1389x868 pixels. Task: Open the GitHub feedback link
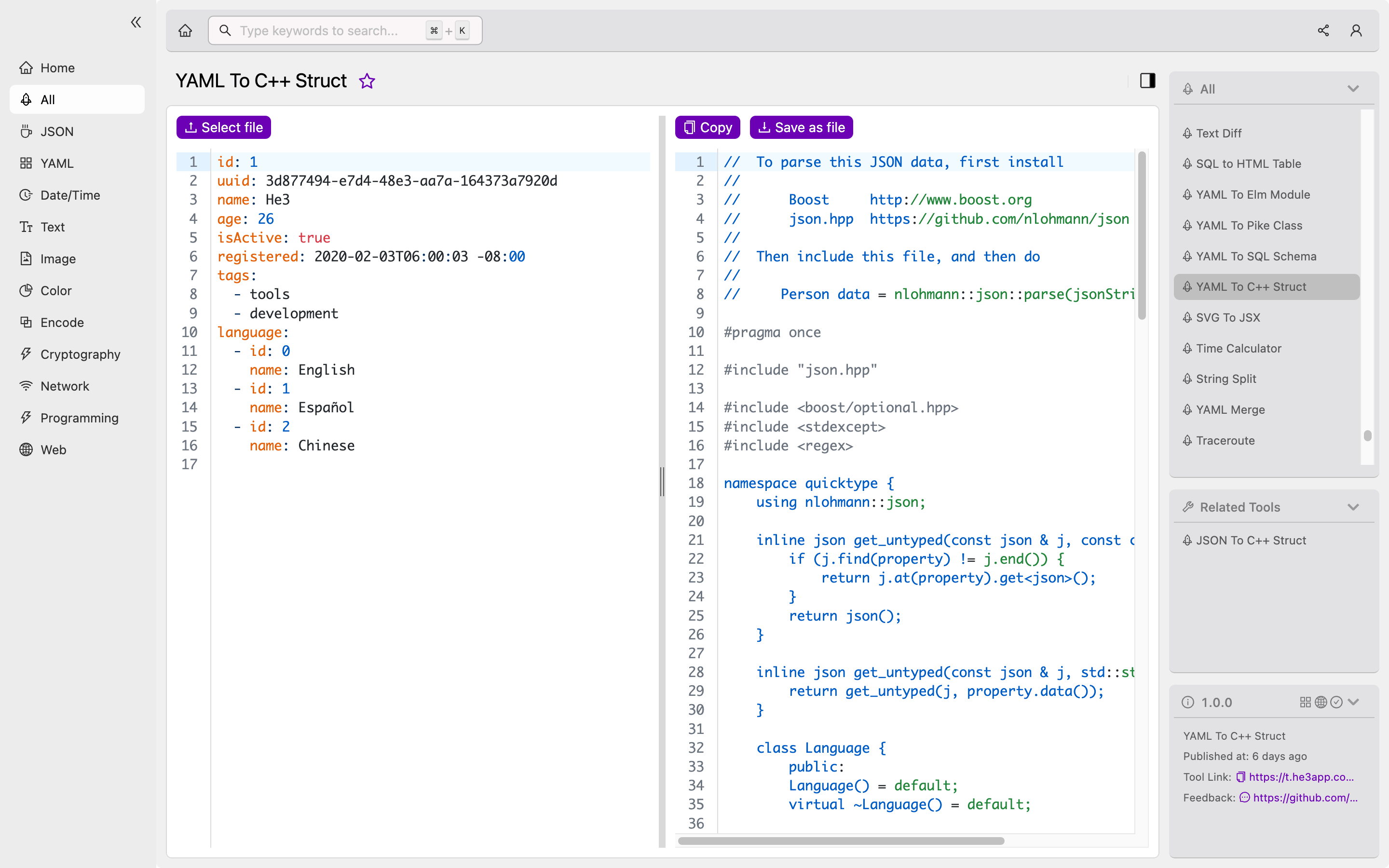[x=1305, y=798]
